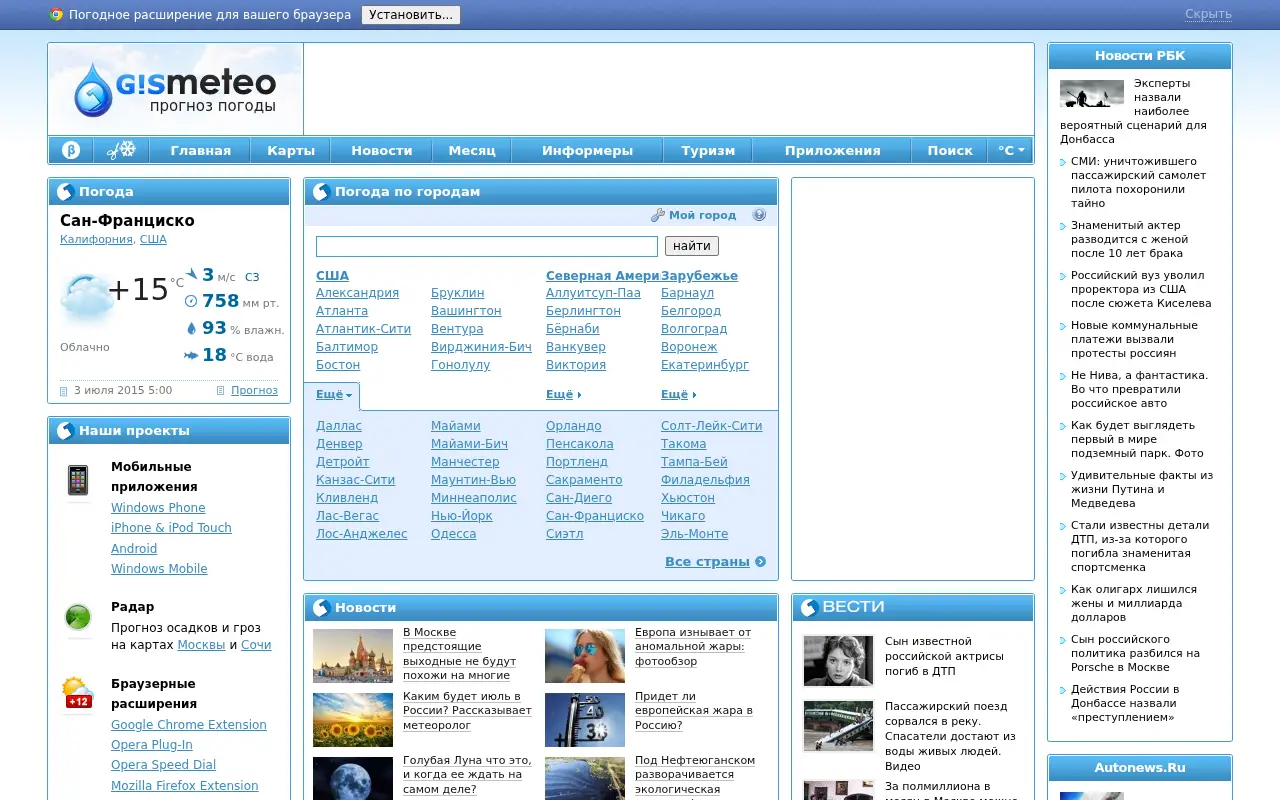Click the Калифорния region link
The image size is (1280, 800).
96,240
